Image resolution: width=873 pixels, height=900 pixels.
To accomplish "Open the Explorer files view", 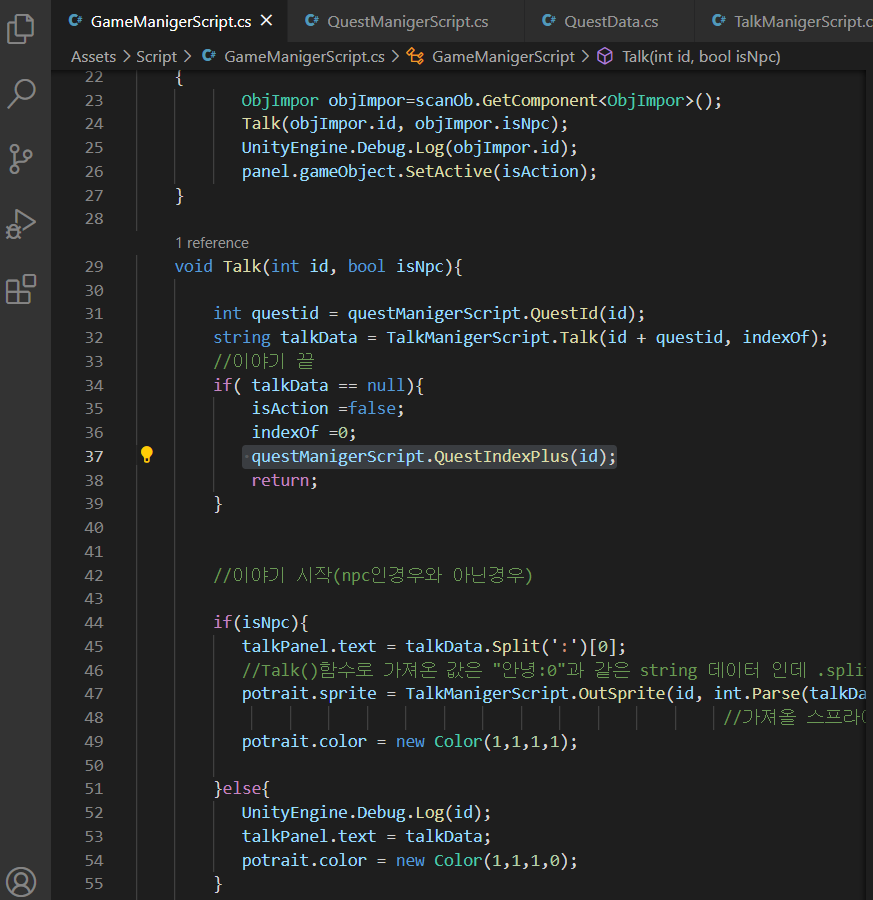I will click(x=21, y=29).
